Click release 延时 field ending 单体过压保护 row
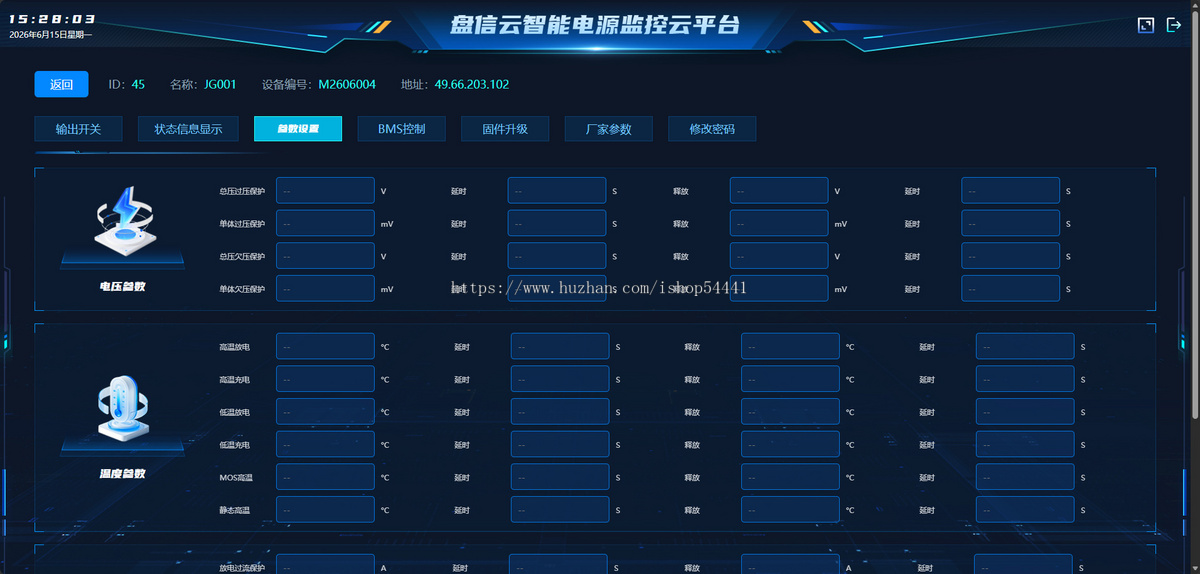The height and width of the screenshot is (574, 1200). 1011,223
